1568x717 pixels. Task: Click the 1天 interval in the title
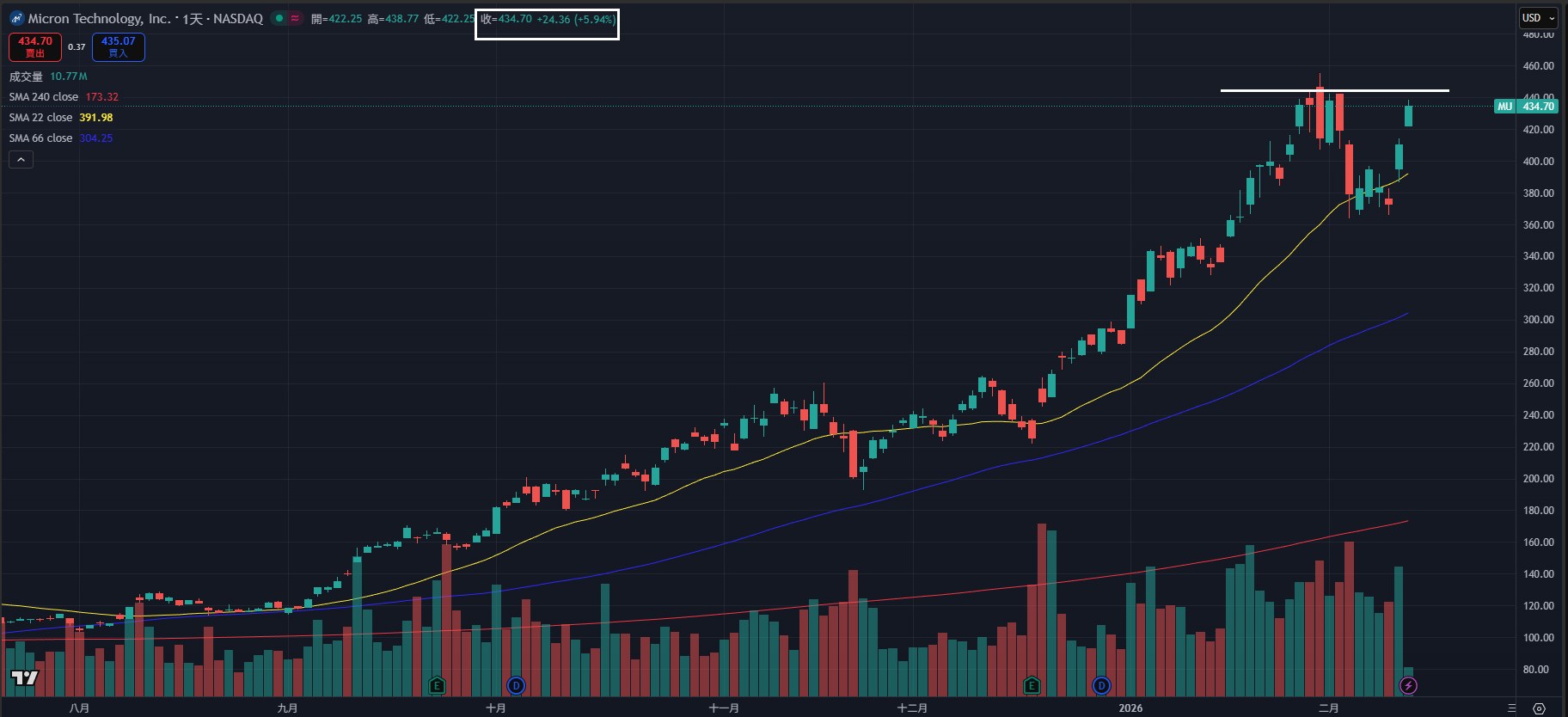[194, 18]
